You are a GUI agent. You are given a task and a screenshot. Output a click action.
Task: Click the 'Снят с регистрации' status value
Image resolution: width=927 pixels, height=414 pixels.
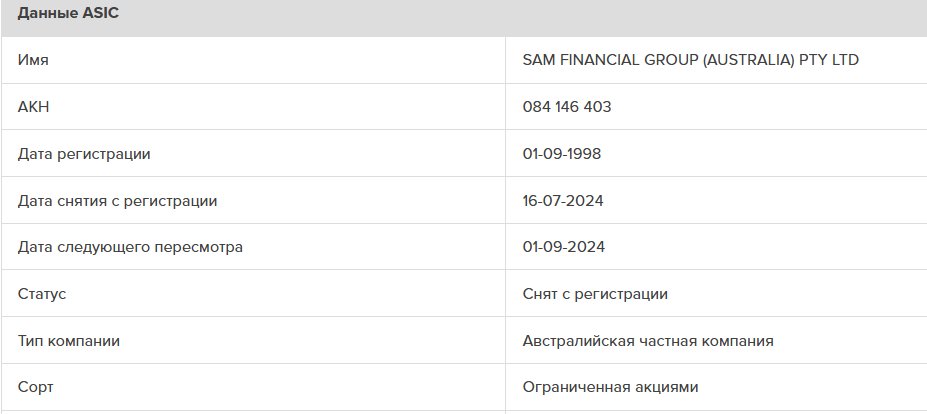[x=595, y=294]
